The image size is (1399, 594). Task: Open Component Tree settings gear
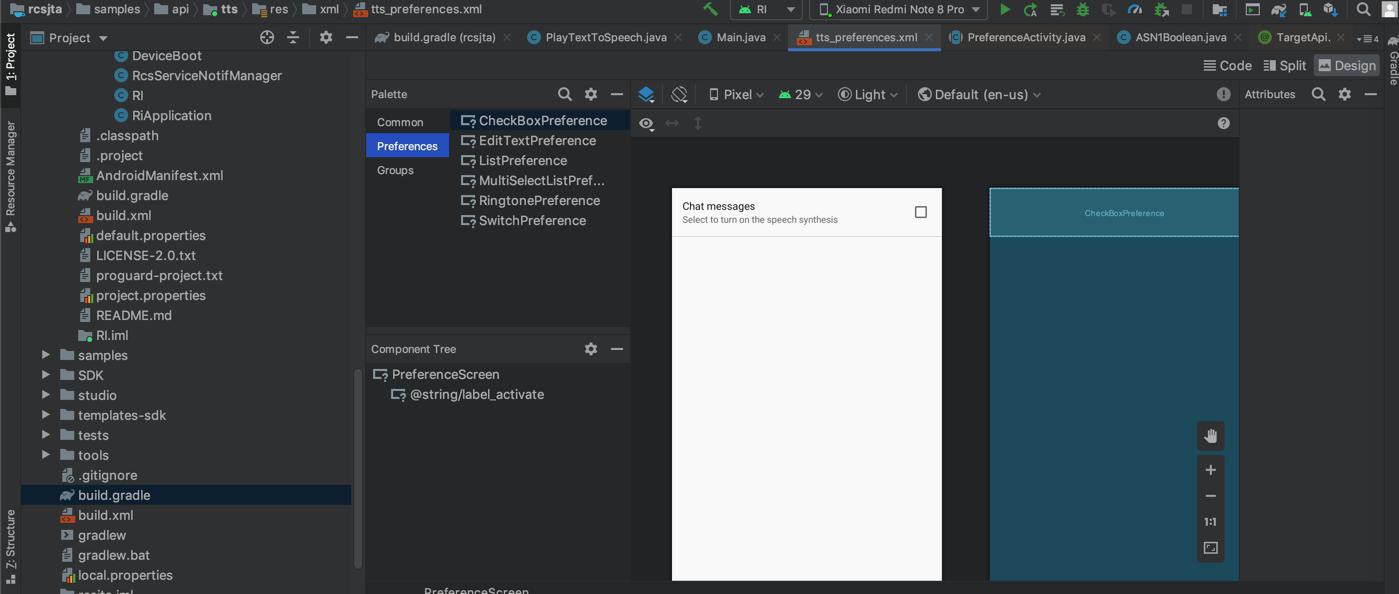[x=591, y=349]
